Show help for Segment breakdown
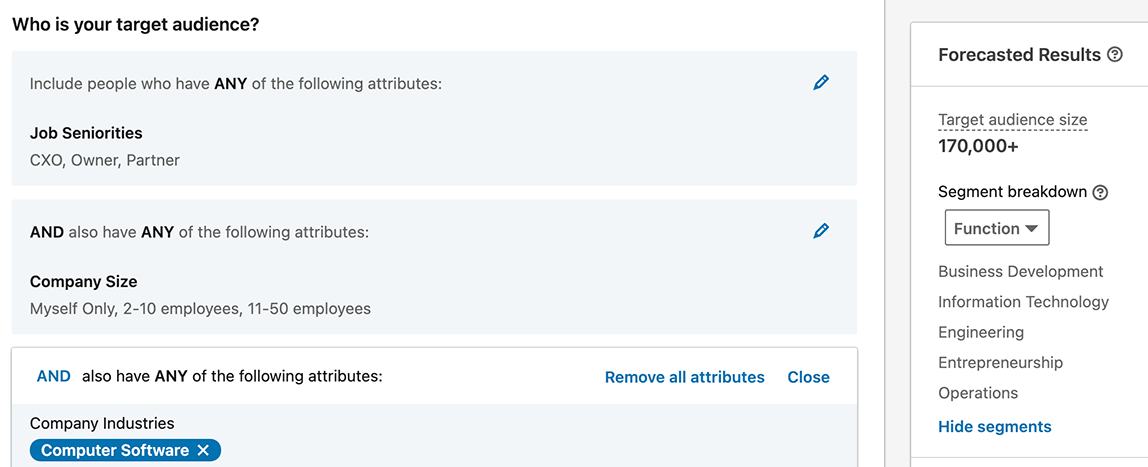Image resolution: width=1148 pixels, height=467 pixels. click(1100, 193)
